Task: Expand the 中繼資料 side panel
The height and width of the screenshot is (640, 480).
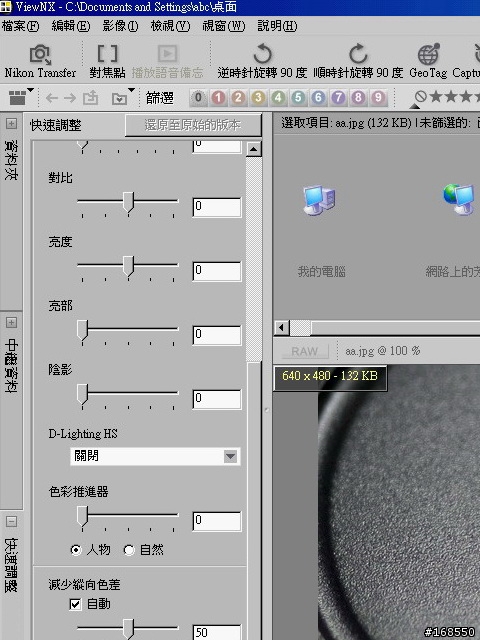Action: click(11, 323)
